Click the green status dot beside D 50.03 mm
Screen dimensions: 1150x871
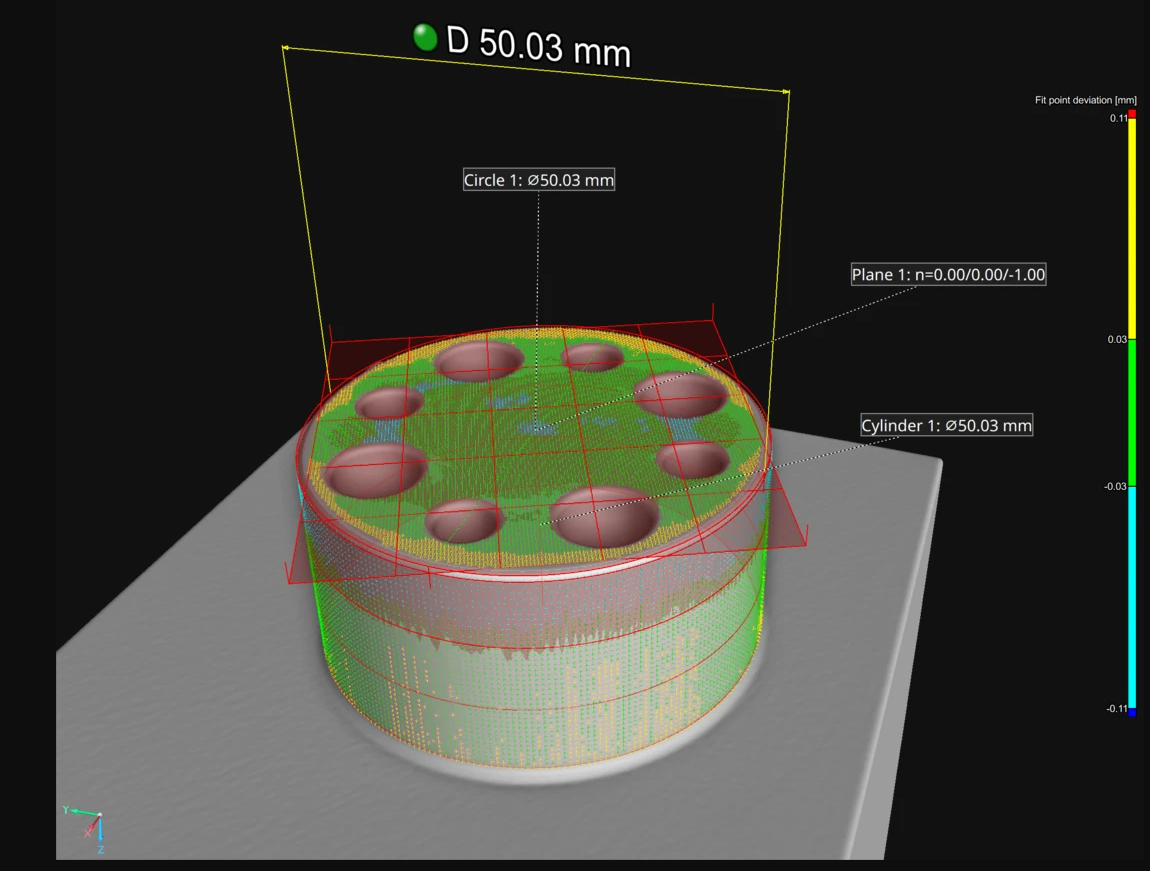pyautogui.click(x=425, y=37)
